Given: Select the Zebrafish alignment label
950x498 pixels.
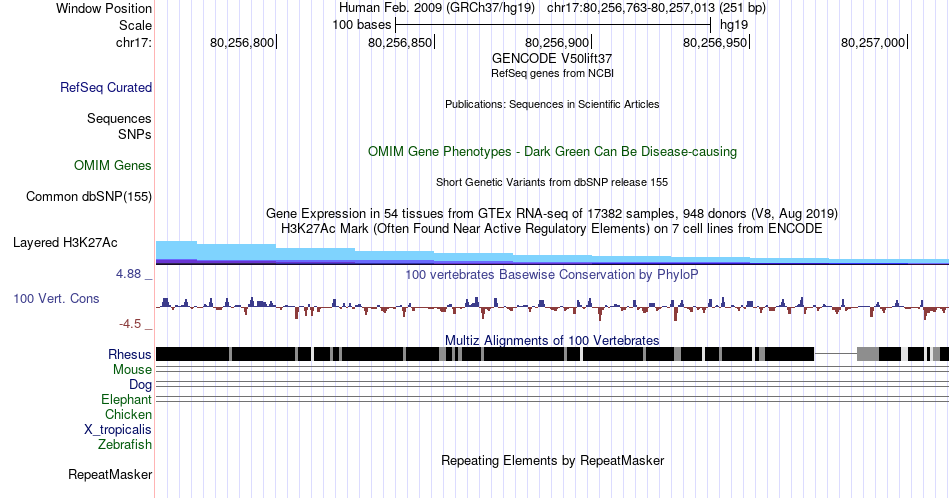Looking at the screenshot, I should (x=125, y=444).
